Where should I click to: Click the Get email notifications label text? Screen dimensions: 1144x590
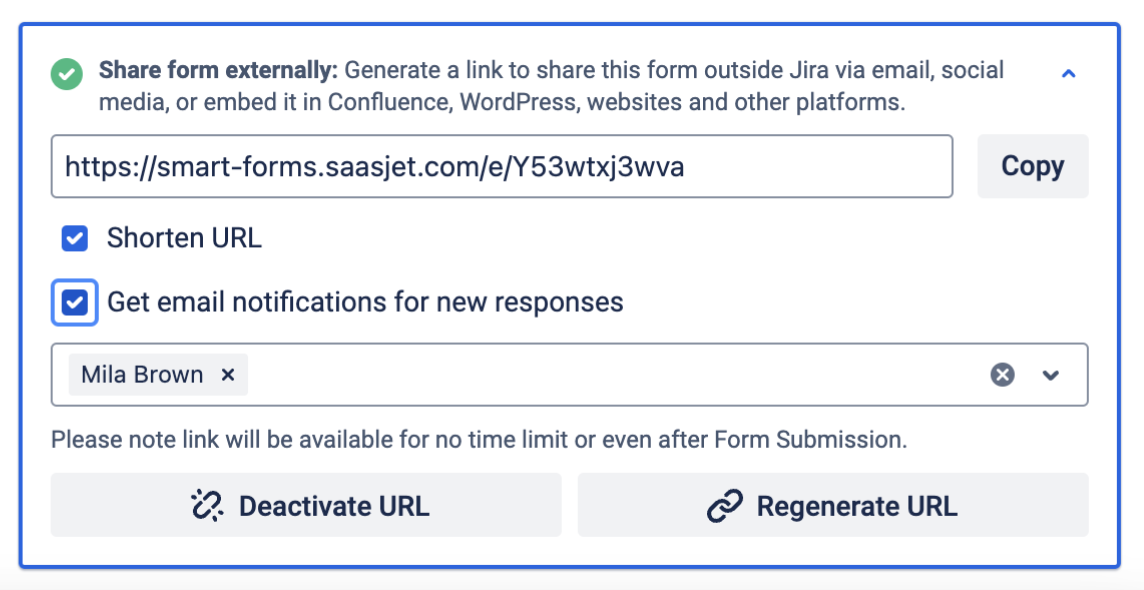pyautogui.click(x=365, y=302)
